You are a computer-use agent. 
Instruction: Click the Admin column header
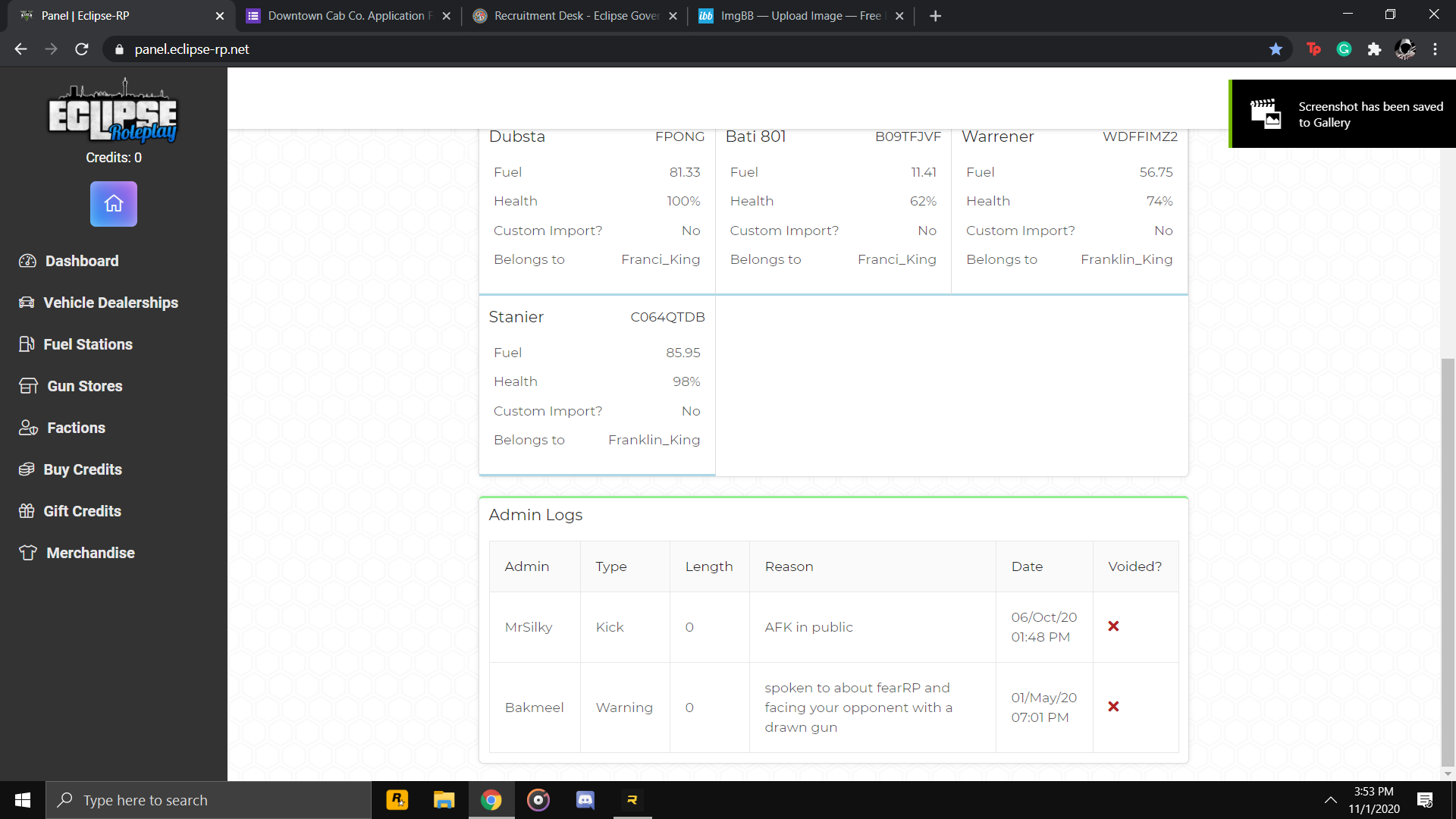527,566
